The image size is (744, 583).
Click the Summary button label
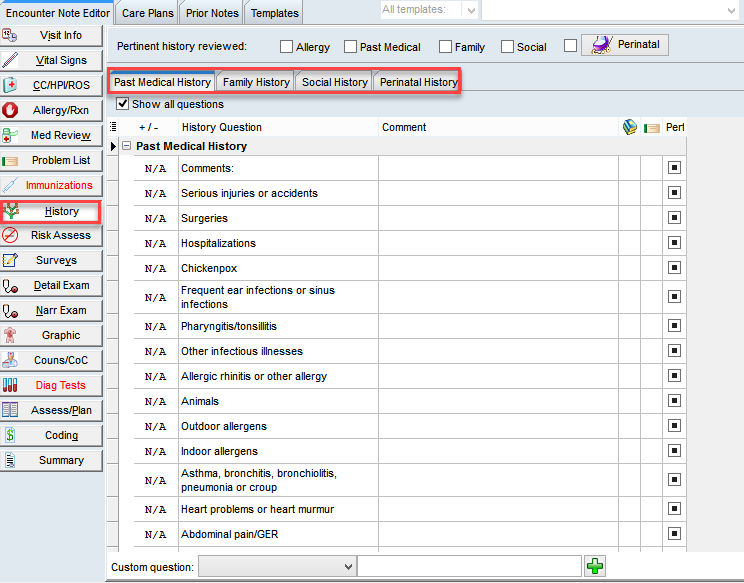tap(61, 460)
